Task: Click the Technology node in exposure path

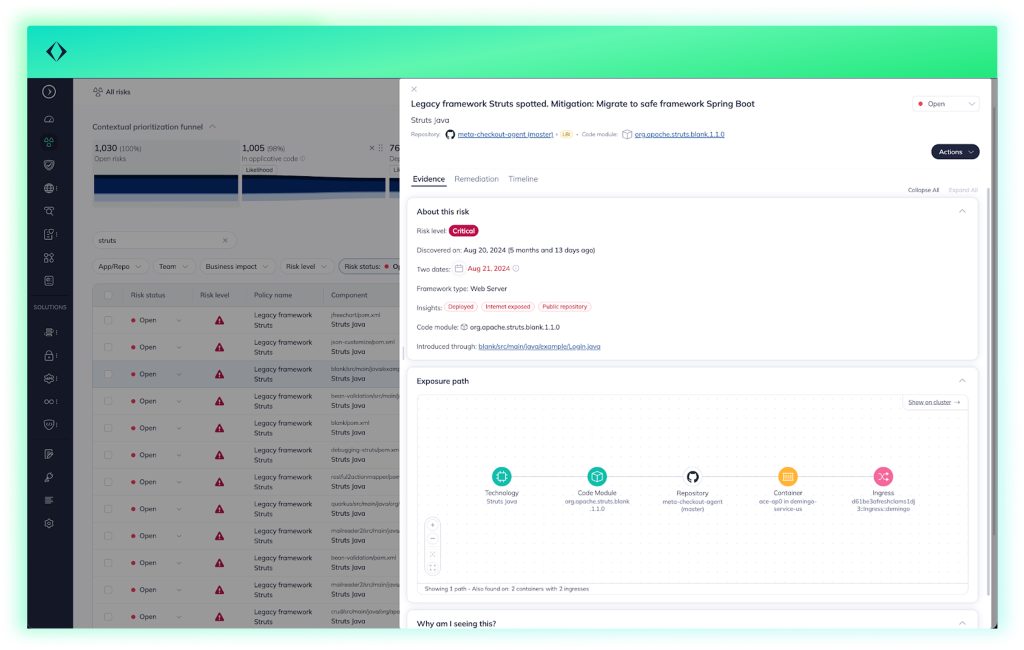Action: (501, 477)
